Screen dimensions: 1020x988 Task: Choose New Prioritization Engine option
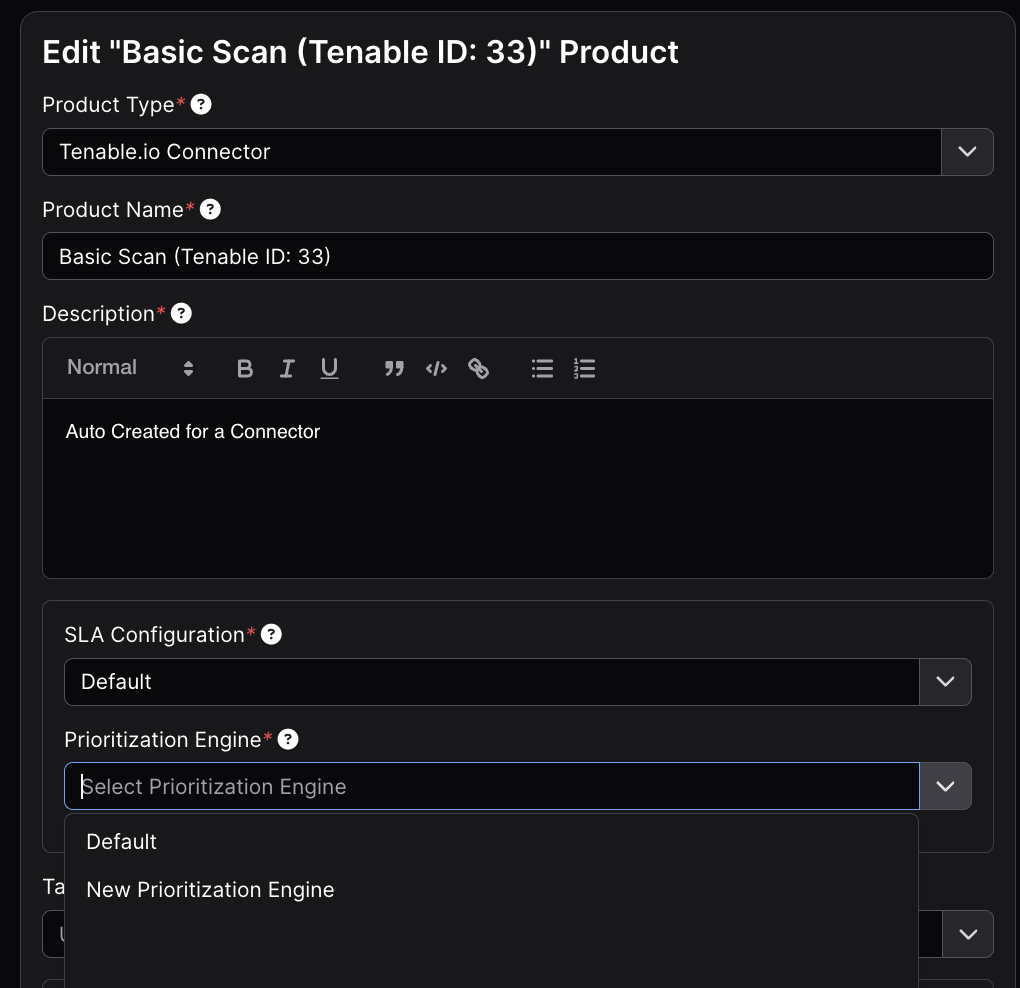point(210,890)
